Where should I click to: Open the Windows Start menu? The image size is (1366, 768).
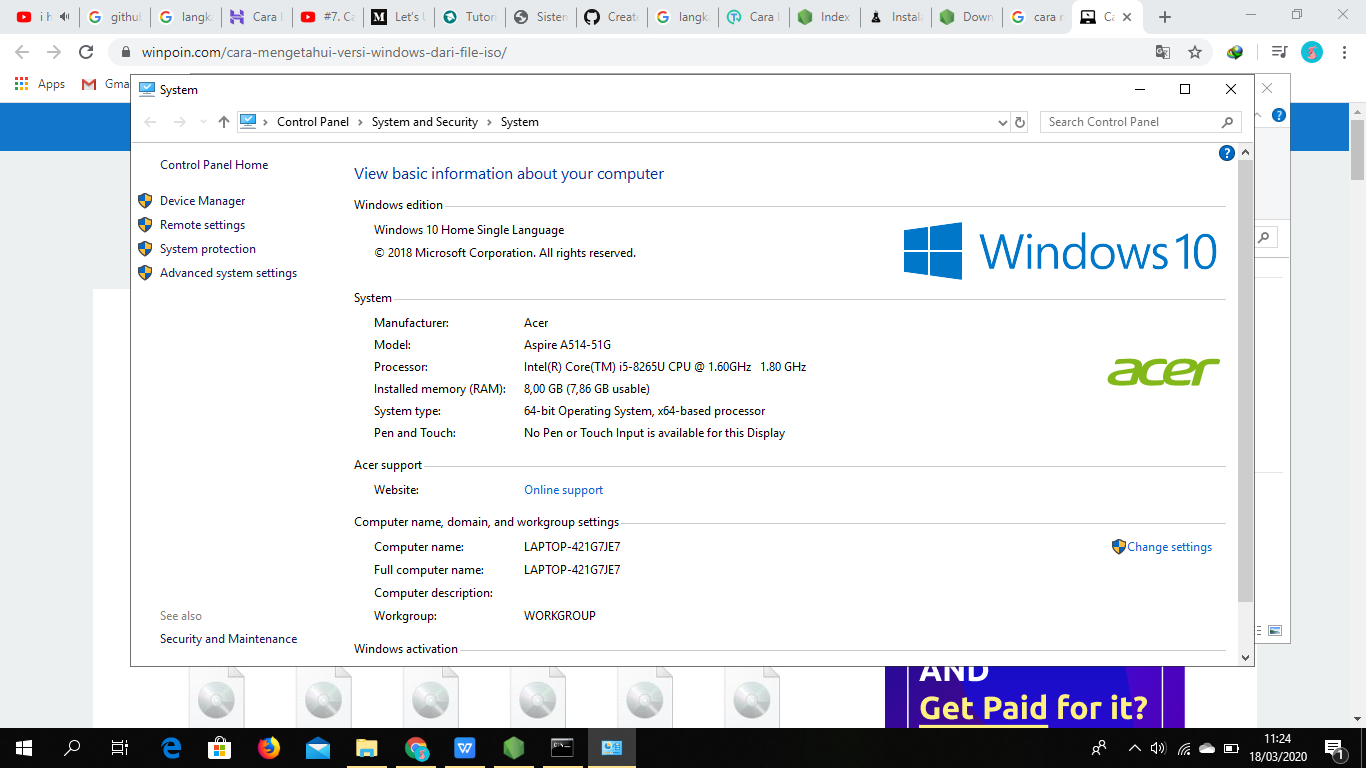click(24, 747)
